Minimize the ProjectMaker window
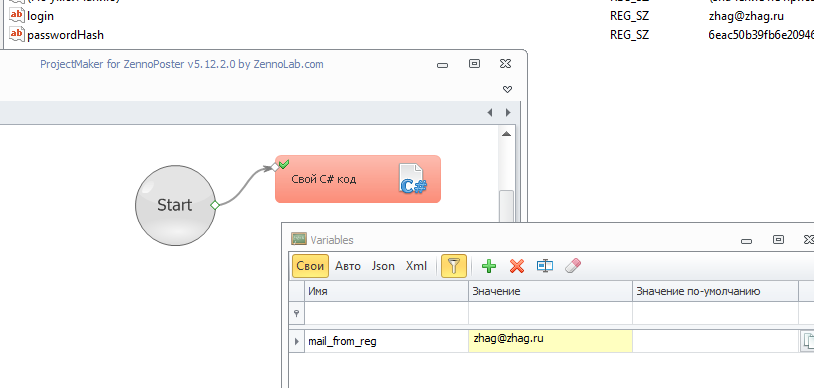The image size is (814, 388). (x=442, y=64)
